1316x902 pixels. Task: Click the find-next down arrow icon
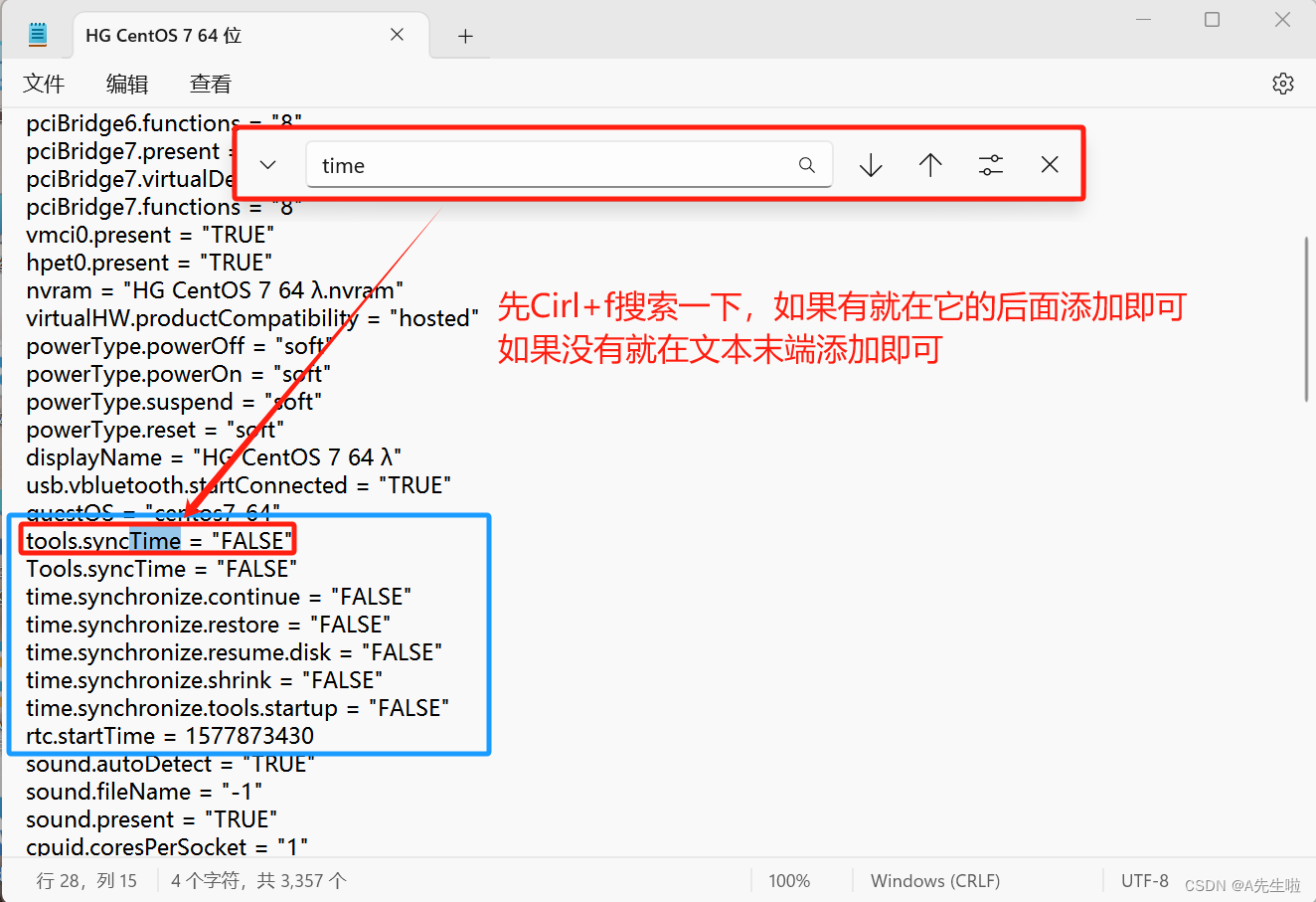tap(870, 164)
